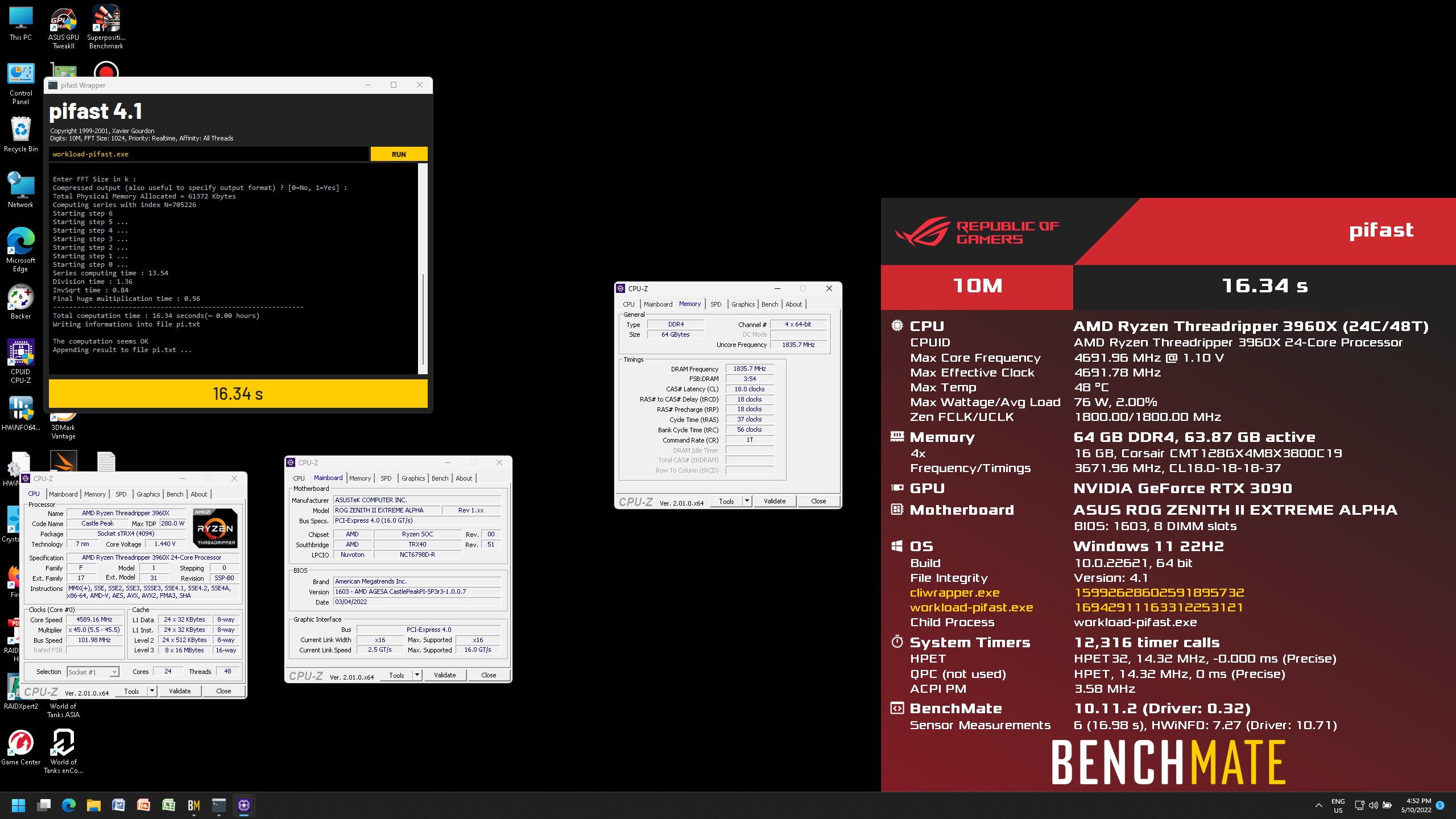Select Microsoft Edge desktop shortcut
This screenshot has width=1456, height=819.
[20, 250]
